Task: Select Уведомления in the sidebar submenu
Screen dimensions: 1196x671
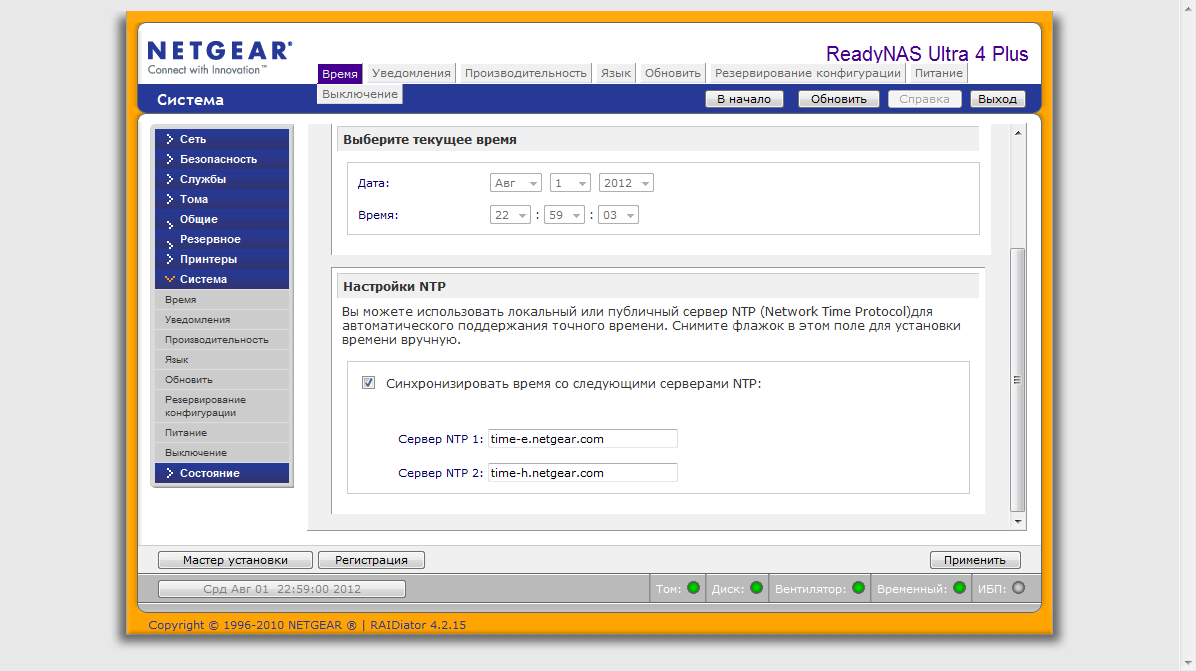Action: coord(222,319)
